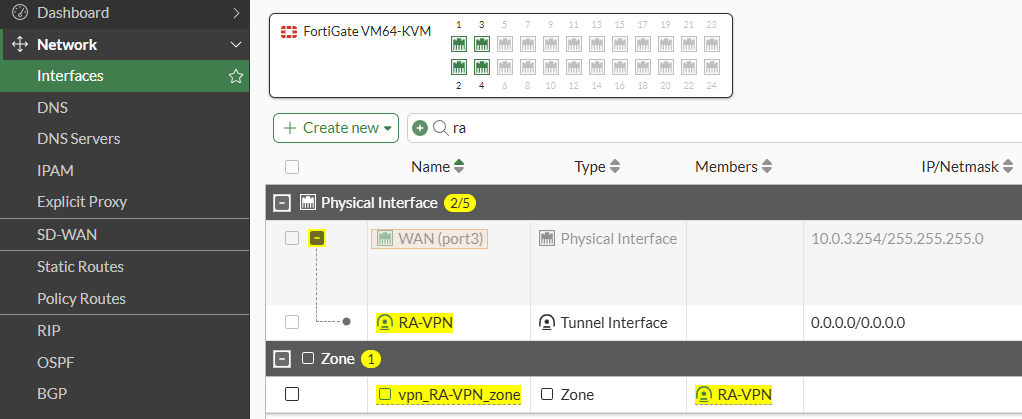This screenshot has width=1022, height=419.
Task: Sort by Members column
Action: click(733, 167)
